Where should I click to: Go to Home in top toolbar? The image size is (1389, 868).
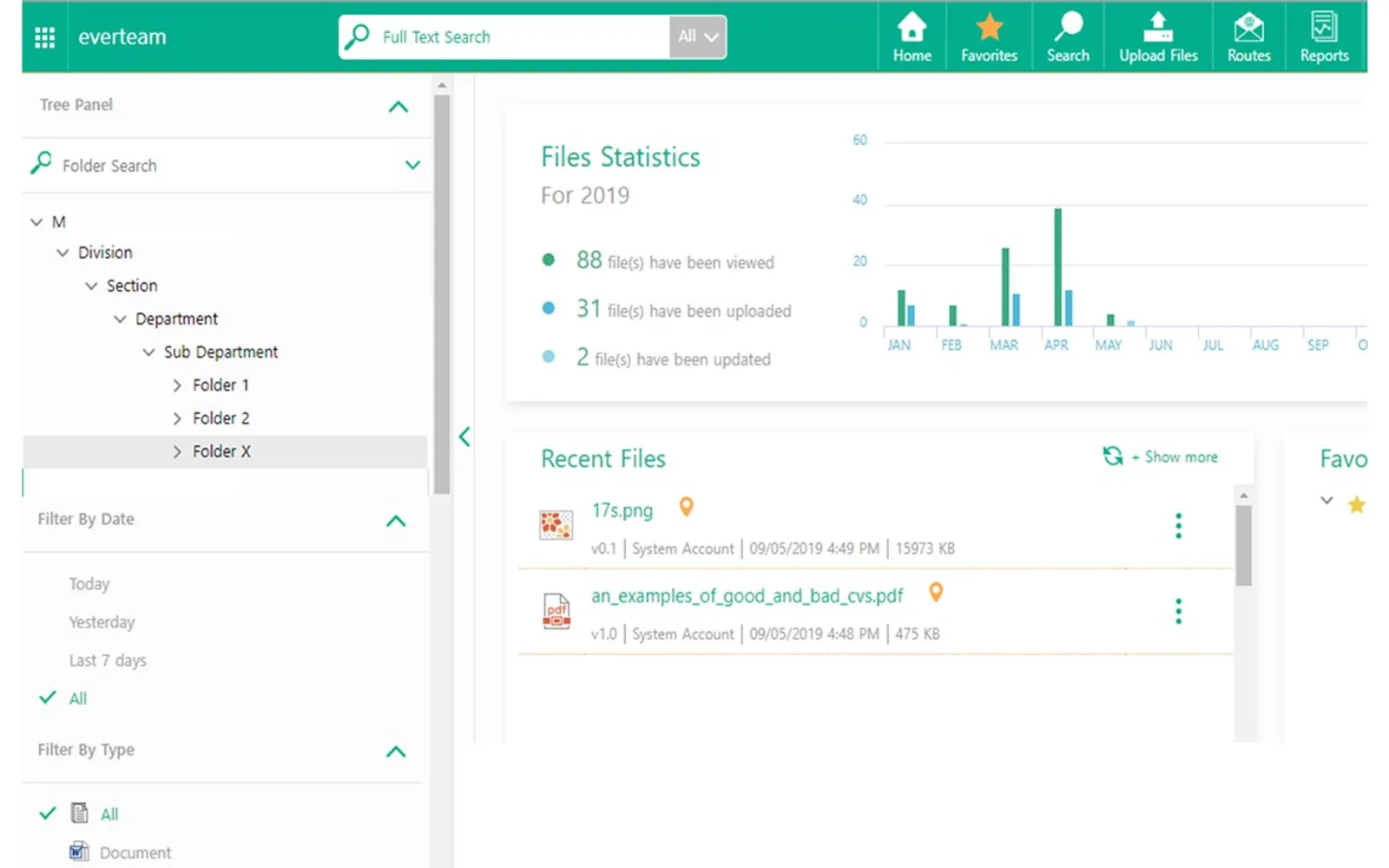(912, 37)
